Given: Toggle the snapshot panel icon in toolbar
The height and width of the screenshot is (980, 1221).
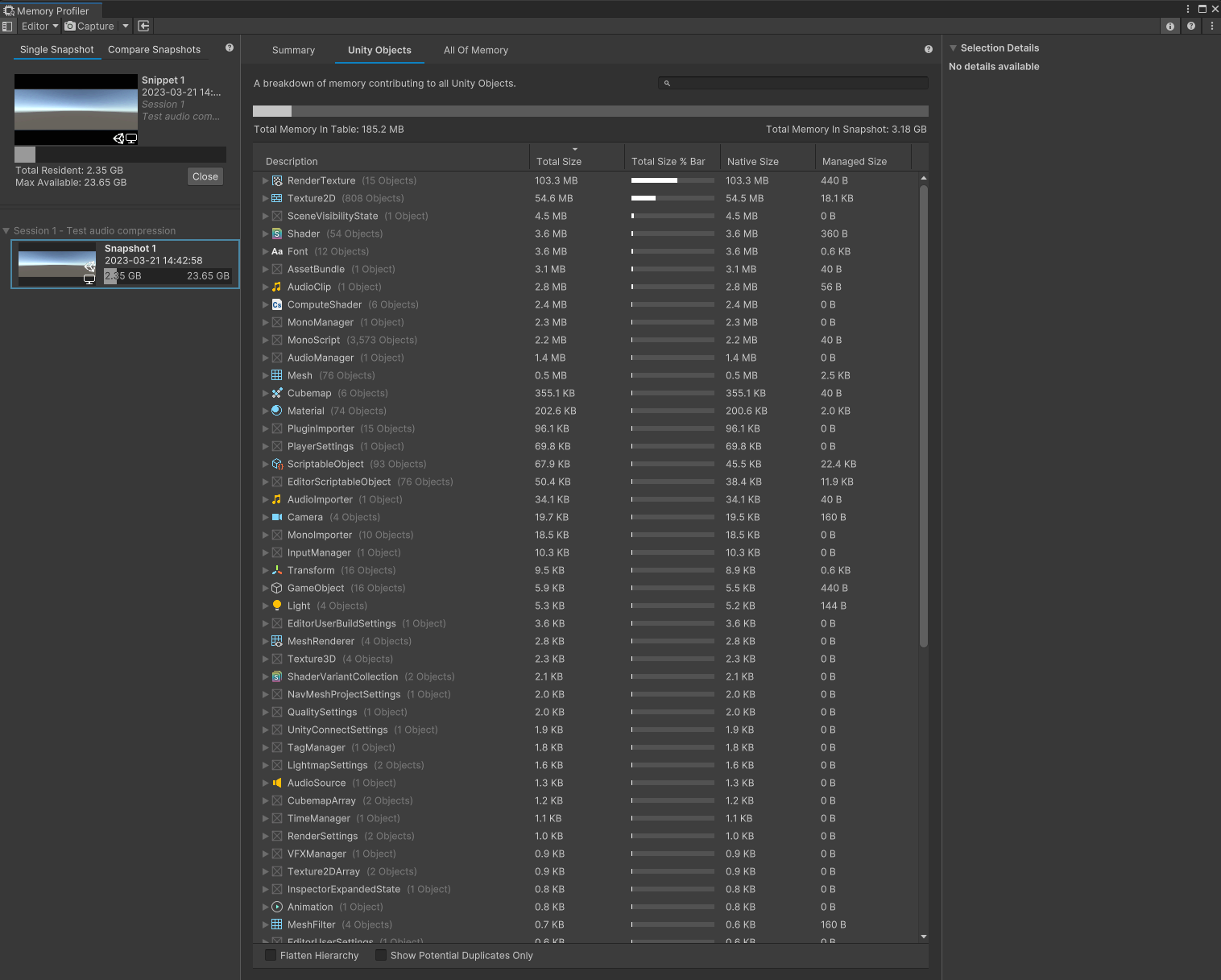Looking at the screenshot, I should click(7, 27).
